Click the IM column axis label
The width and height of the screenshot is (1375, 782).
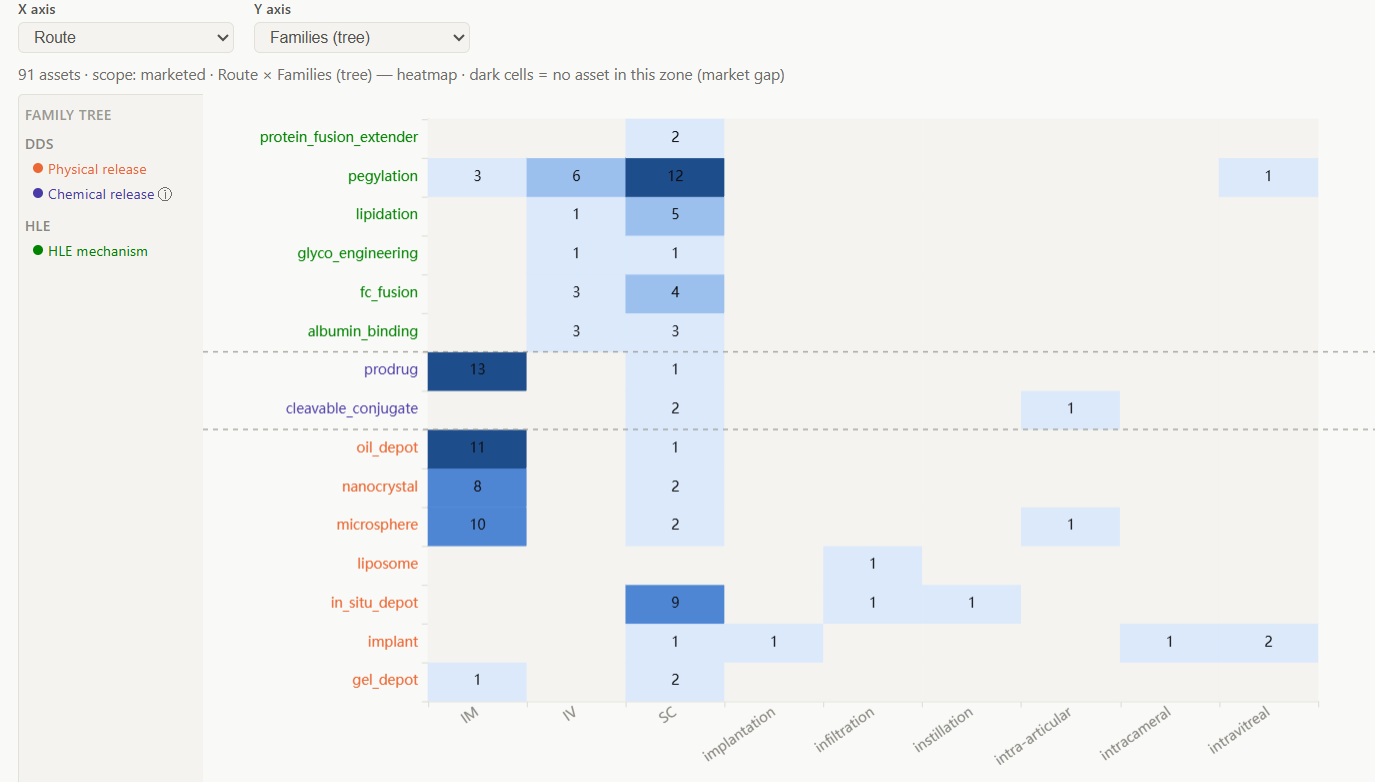click(x=471, y=717)
